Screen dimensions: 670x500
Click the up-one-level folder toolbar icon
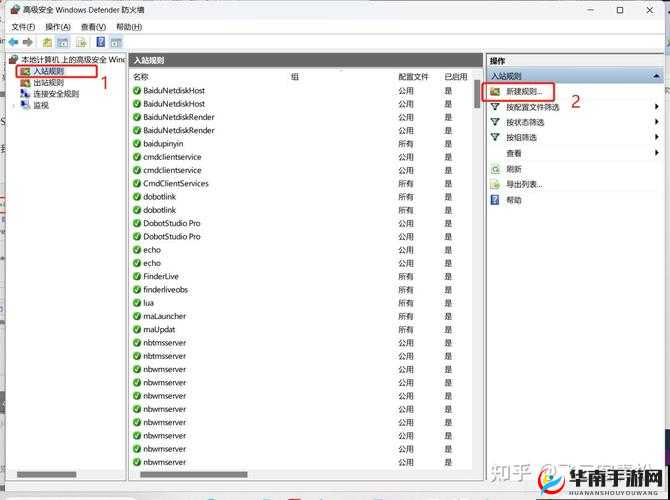coord(46,42)
